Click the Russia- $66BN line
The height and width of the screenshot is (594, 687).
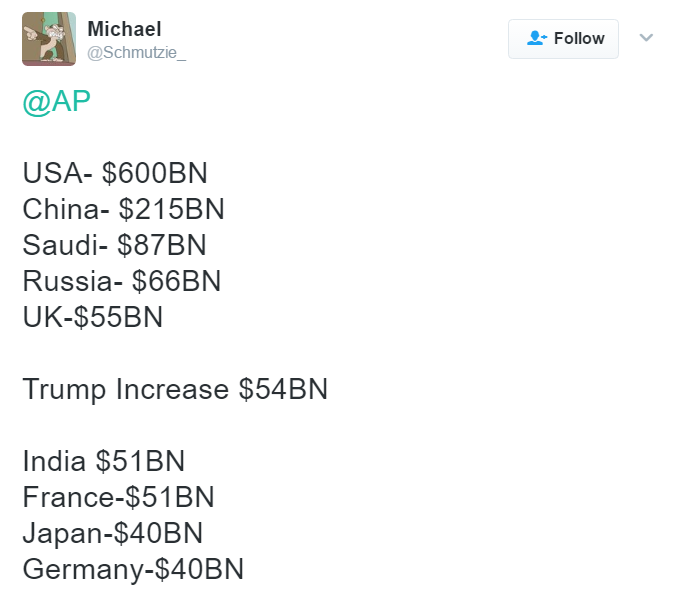[122, 281]
